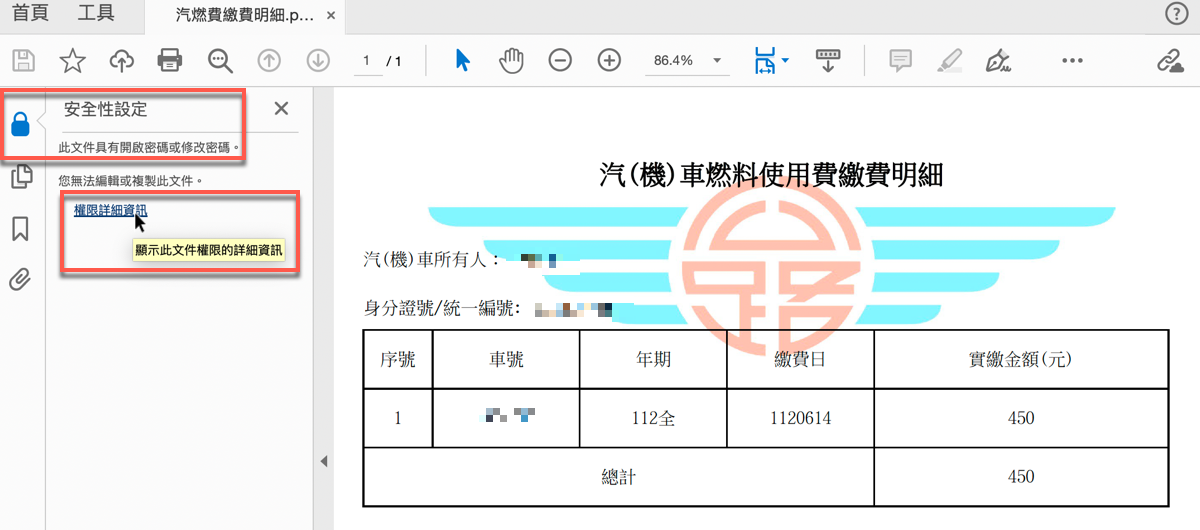Show page thumbnails panel icon
The image size is (1200, 530).
pyautogui.click(x=20, y=178)
